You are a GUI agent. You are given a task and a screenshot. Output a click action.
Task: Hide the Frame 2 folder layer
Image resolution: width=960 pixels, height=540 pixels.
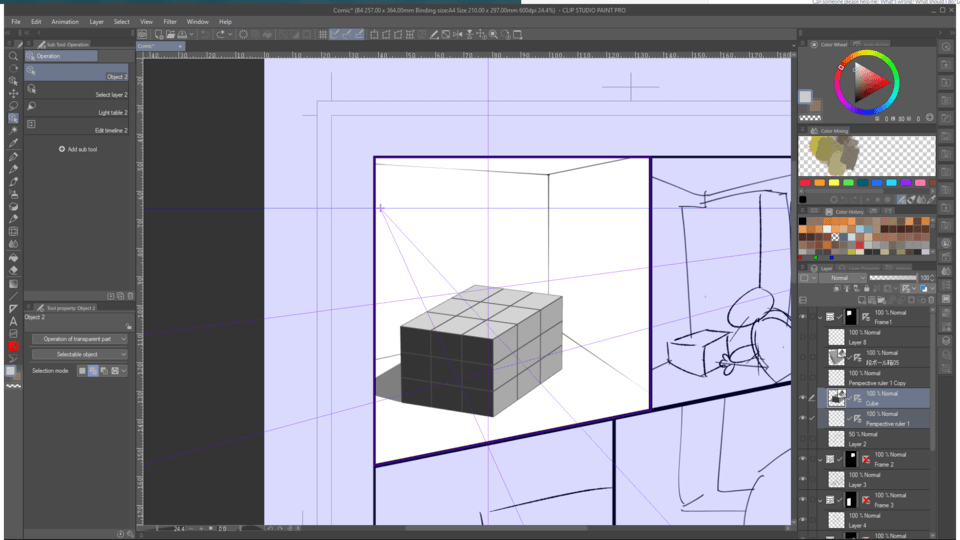tap(803, 459)
